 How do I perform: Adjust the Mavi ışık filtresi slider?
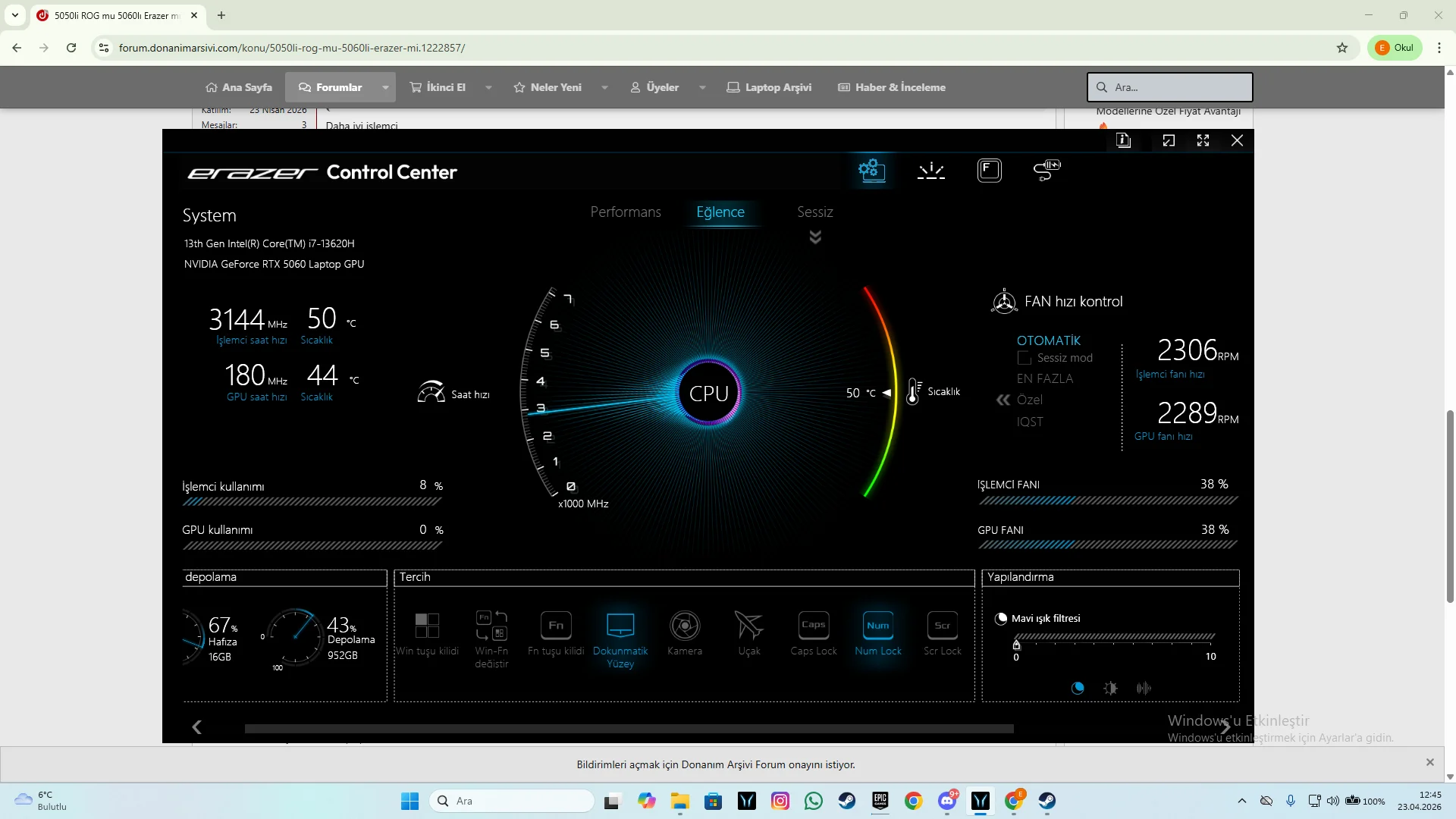tap(1016, 645)
